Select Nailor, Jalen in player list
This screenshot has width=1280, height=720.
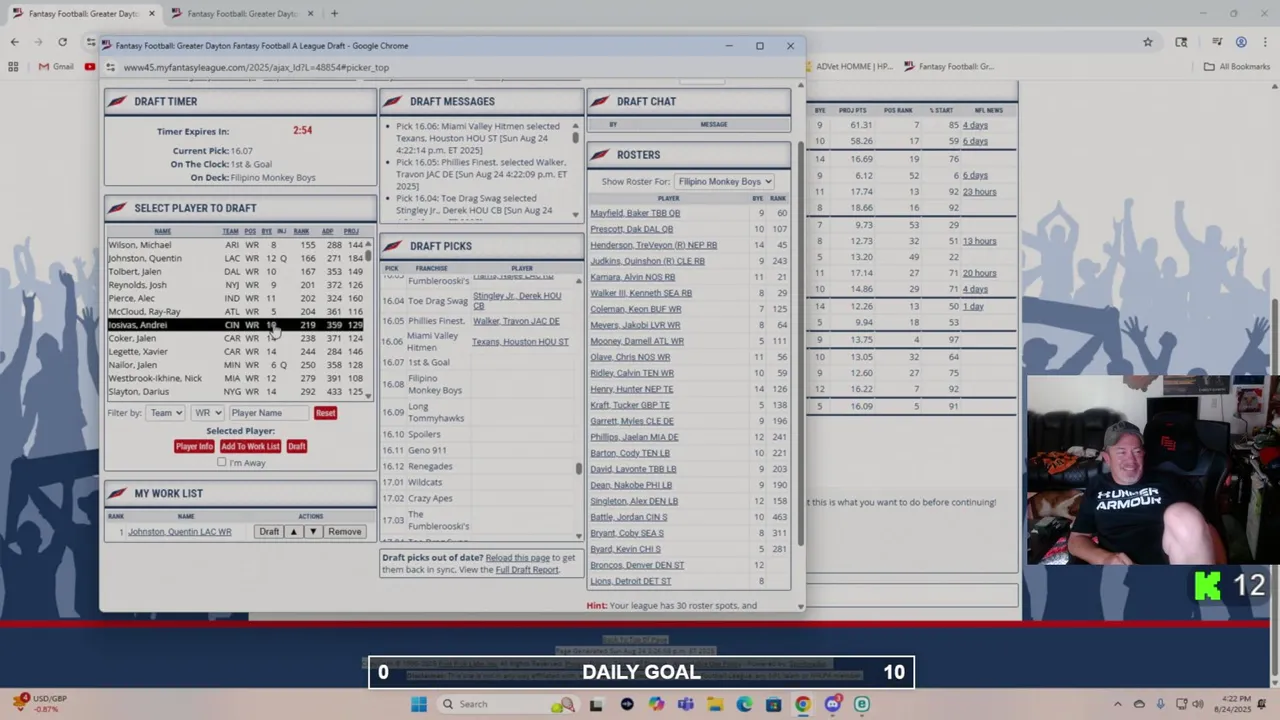(236, 365)
